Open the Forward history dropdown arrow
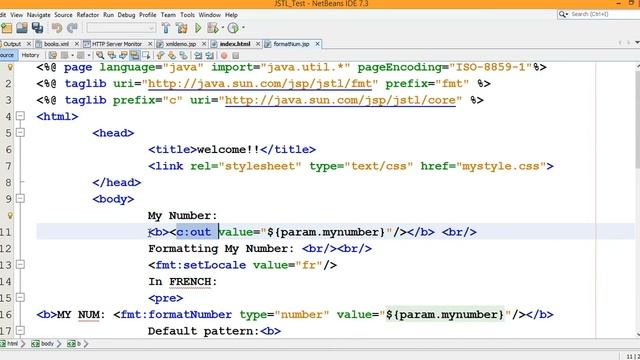The width and height of the screenshot is (640, 360). coord(89,55)
